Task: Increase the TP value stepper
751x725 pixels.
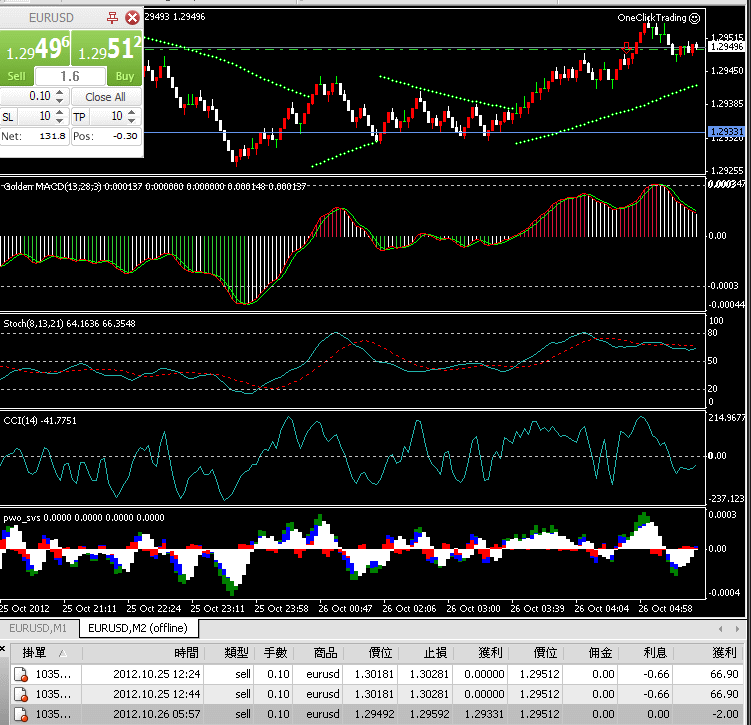Action: [132, 112]
